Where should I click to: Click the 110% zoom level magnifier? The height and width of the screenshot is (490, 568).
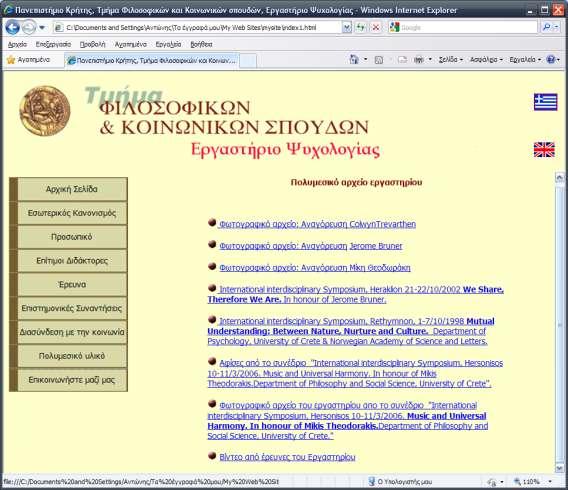(517, 481)
